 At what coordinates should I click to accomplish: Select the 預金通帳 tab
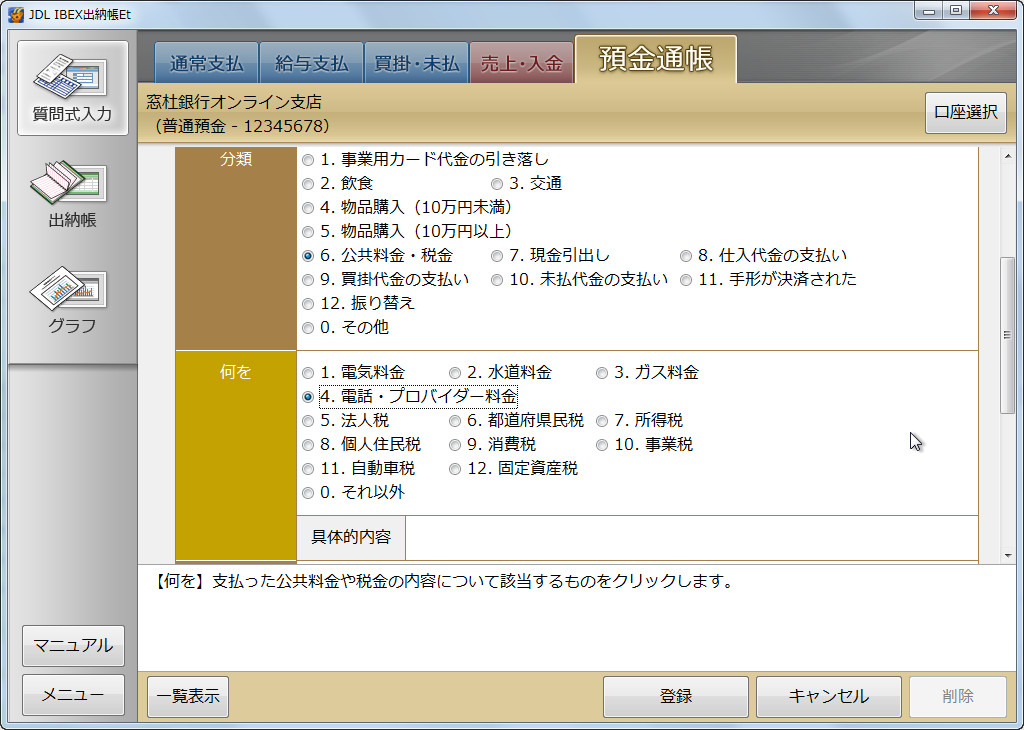click(x=656, y=59)
